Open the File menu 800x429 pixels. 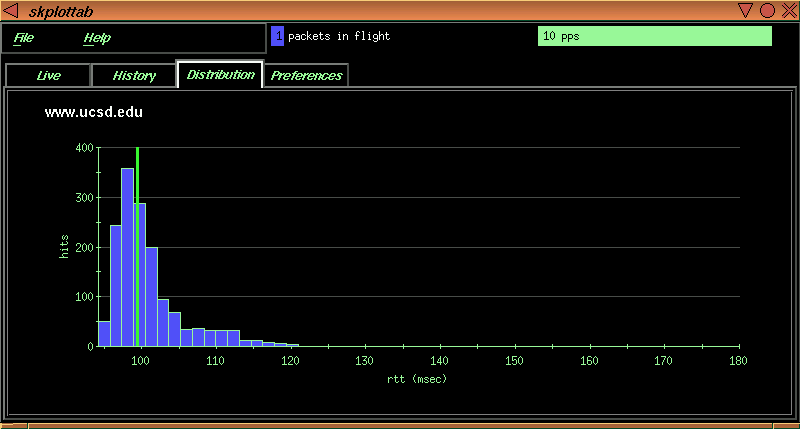click(x=23, y=38)
